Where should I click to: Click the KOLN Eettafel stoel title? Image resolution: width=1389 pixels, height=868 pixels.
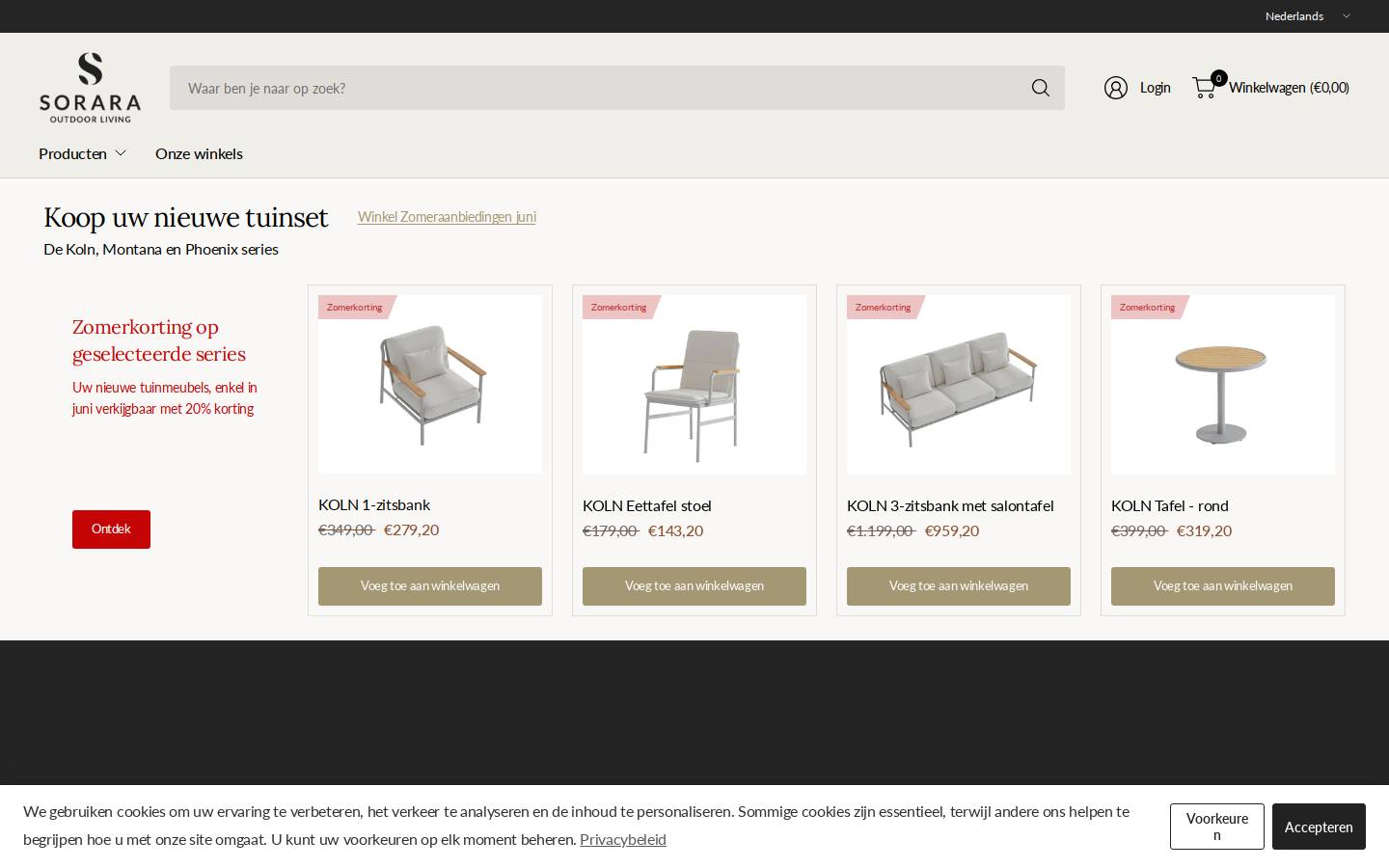[647, 505]
